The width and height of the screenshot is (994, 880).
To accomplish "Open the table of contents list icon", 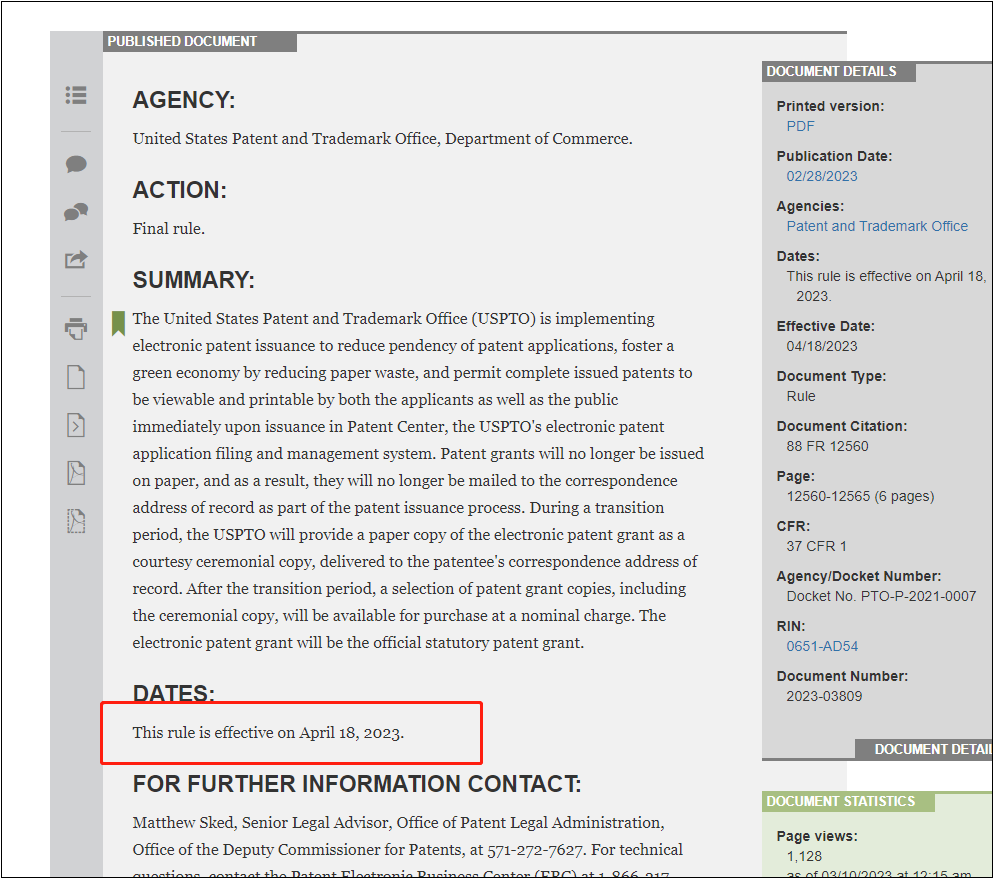I will pos(76,95).
